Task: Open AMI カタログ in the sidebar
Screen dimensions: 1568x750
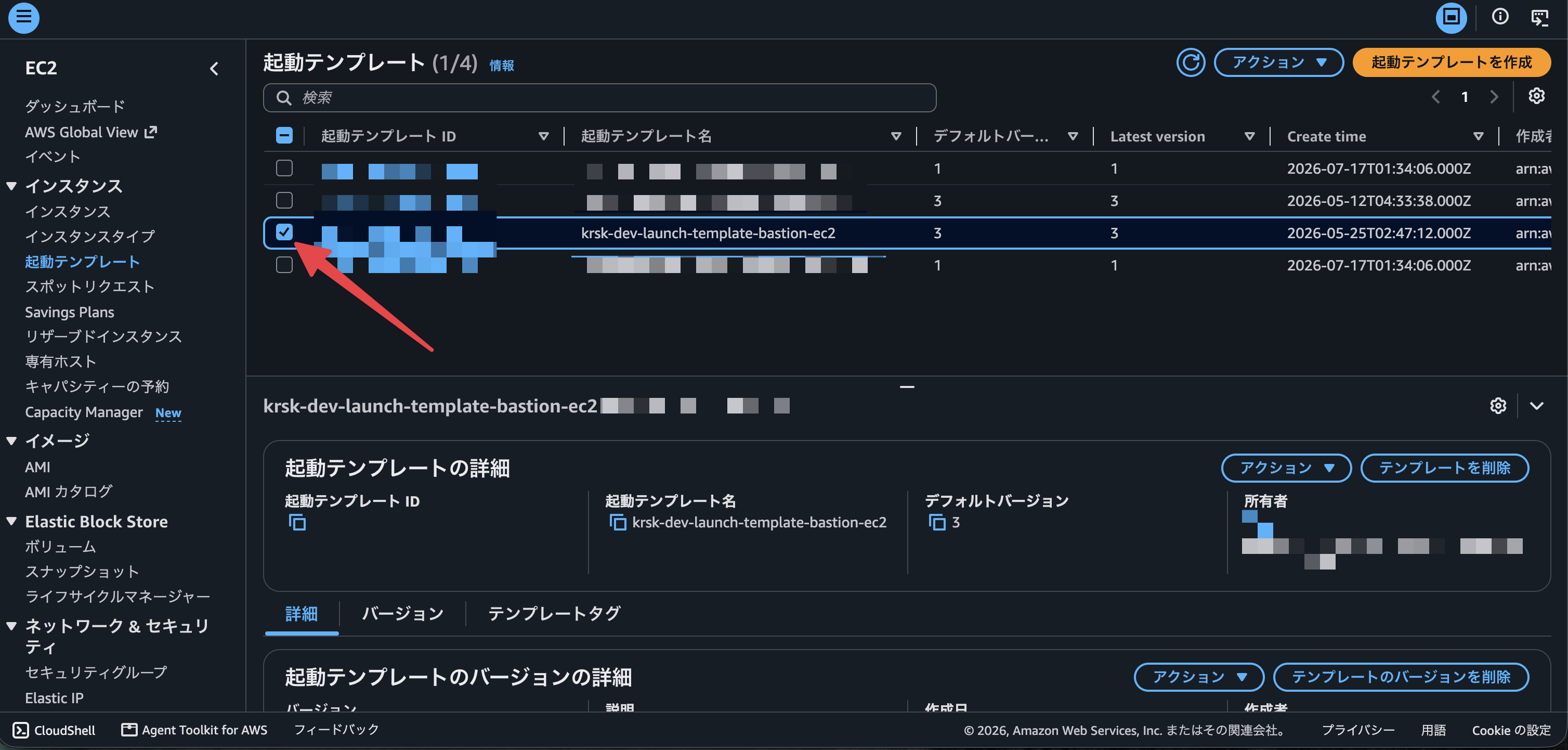Action: (69, 492)
